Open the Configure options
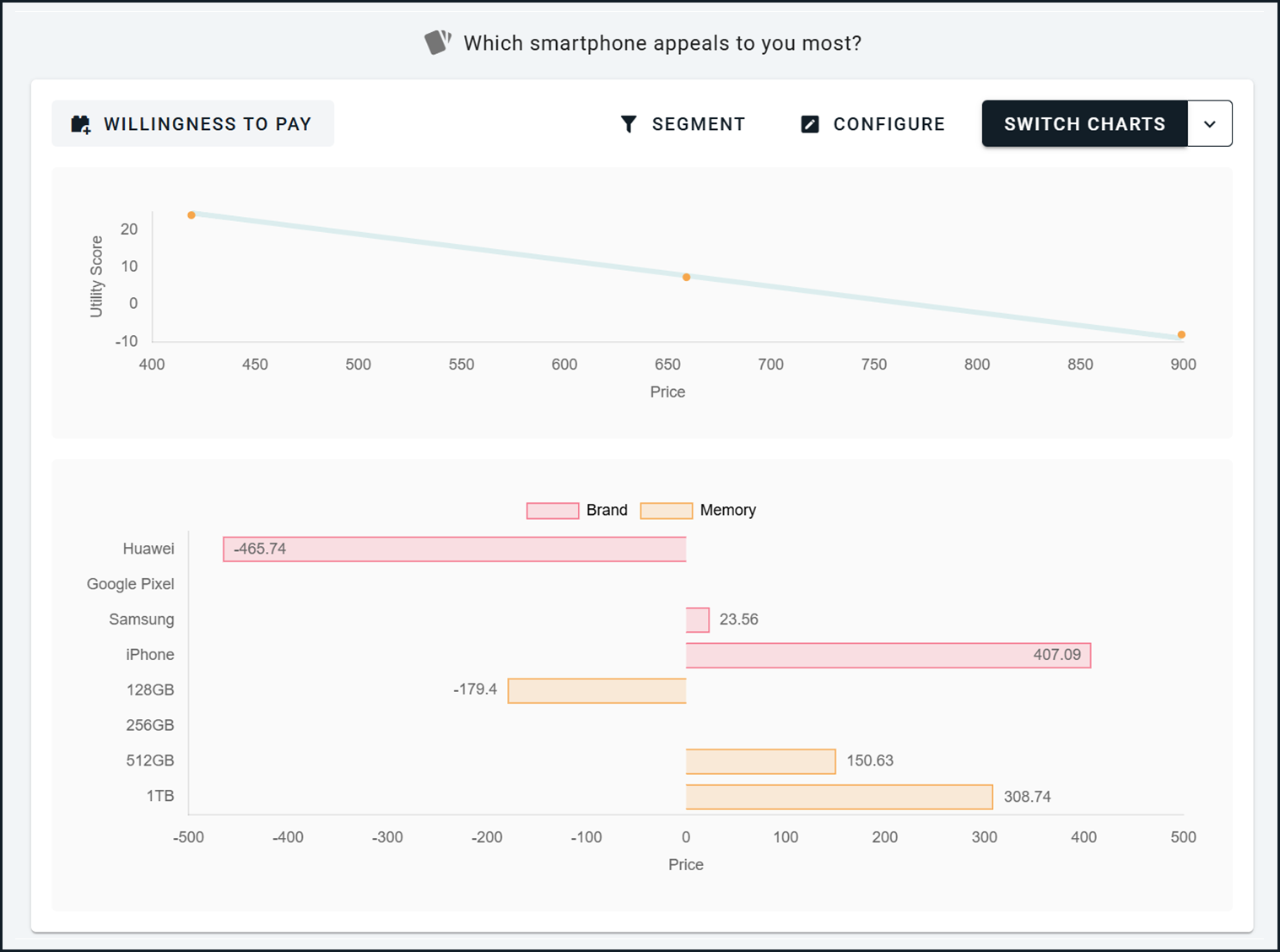Viewport: 1280px width, 952px height. point(873,124)
